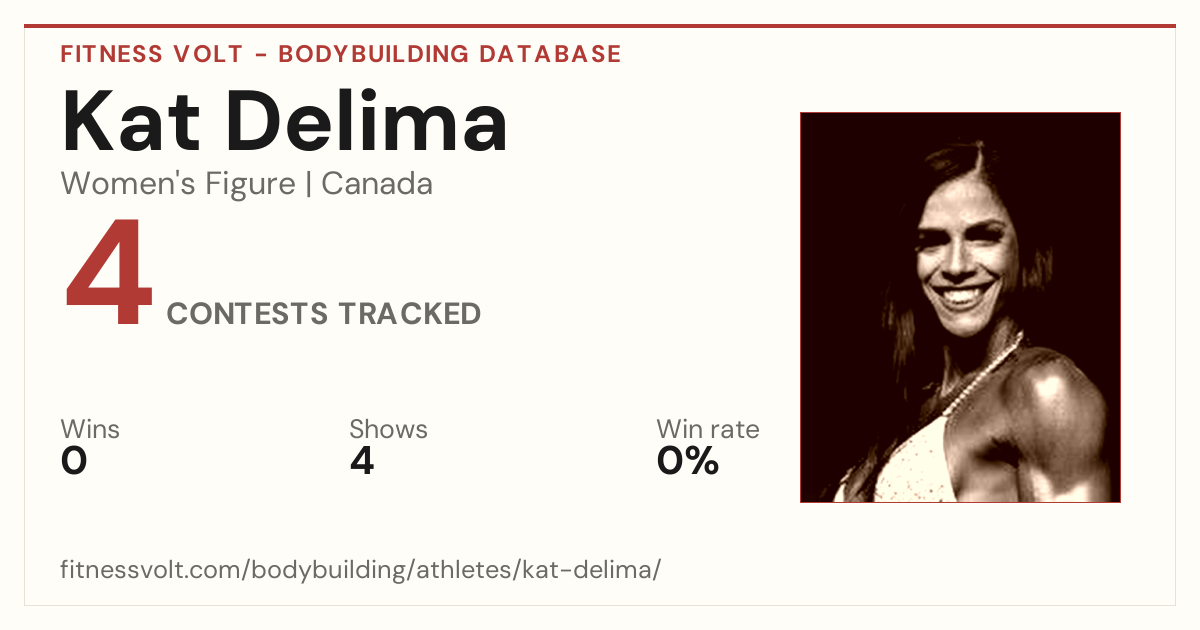Click the Canada country label

click(377, 184)
